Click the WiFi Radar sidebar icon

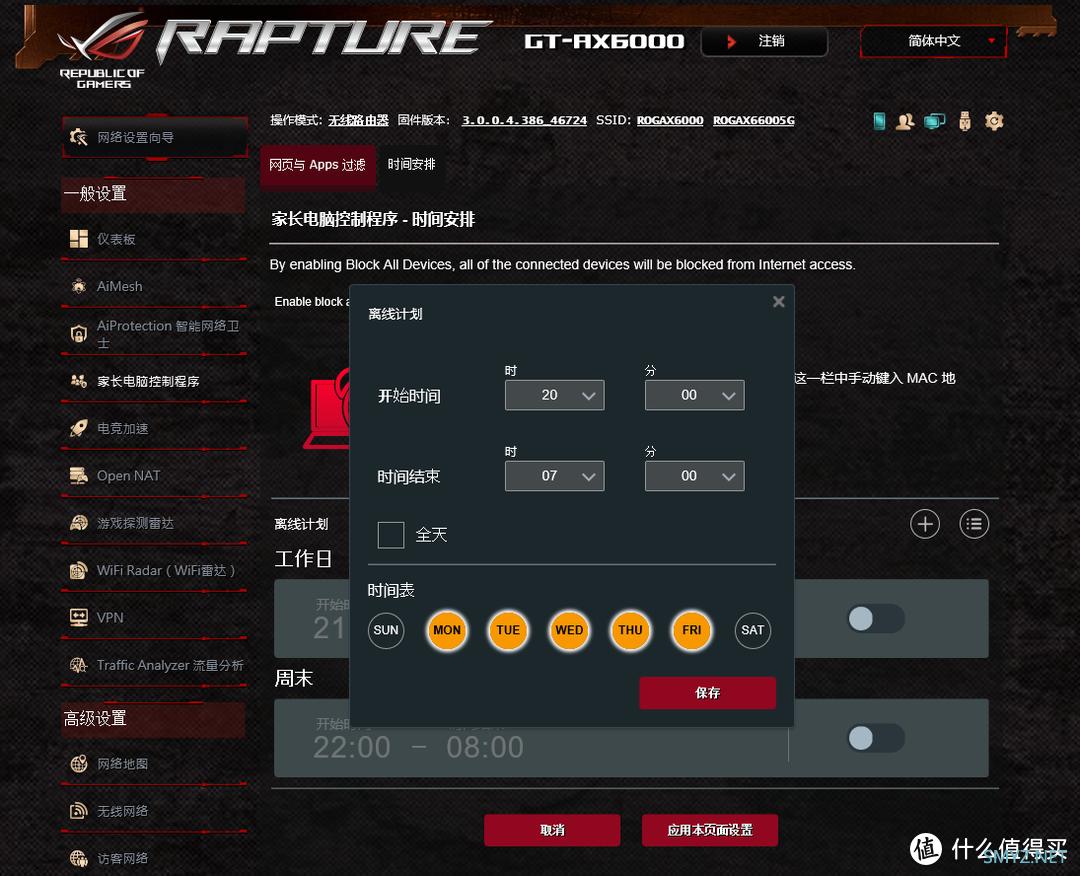pyautogui.click(x=79, y=570)
